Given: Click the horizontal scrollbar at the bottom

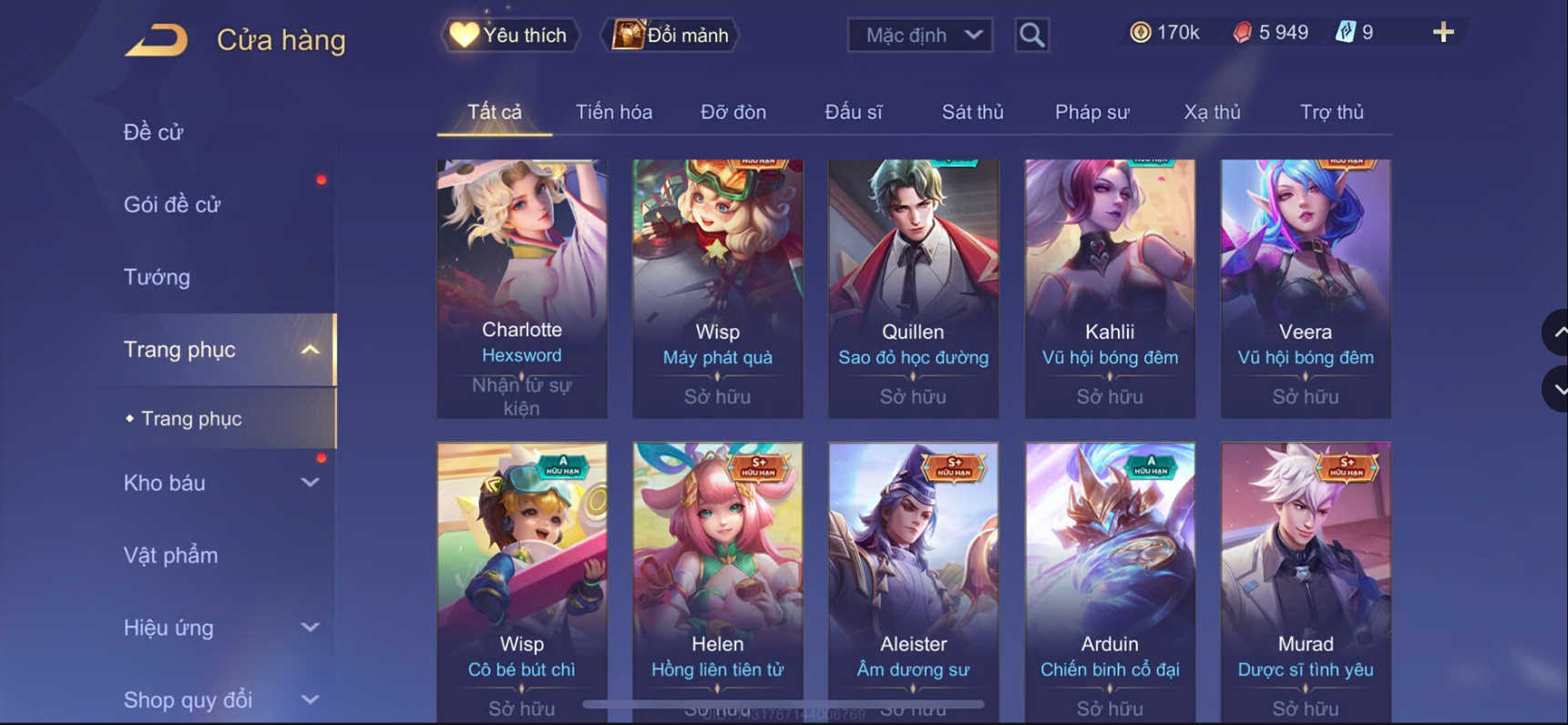Looking at the screenshot, I should click(x=784, y=704).
